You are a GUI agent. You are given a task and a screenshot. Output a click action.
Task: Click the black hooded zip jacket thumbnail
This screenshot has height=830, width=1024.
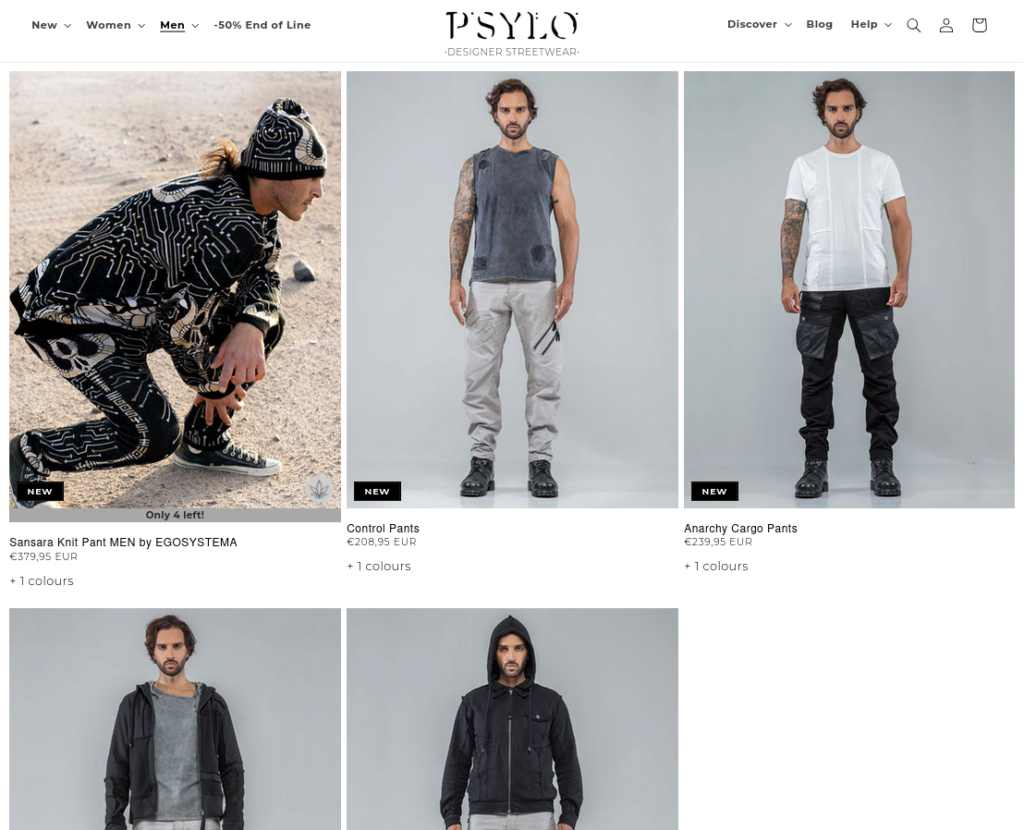pos(512,719)
